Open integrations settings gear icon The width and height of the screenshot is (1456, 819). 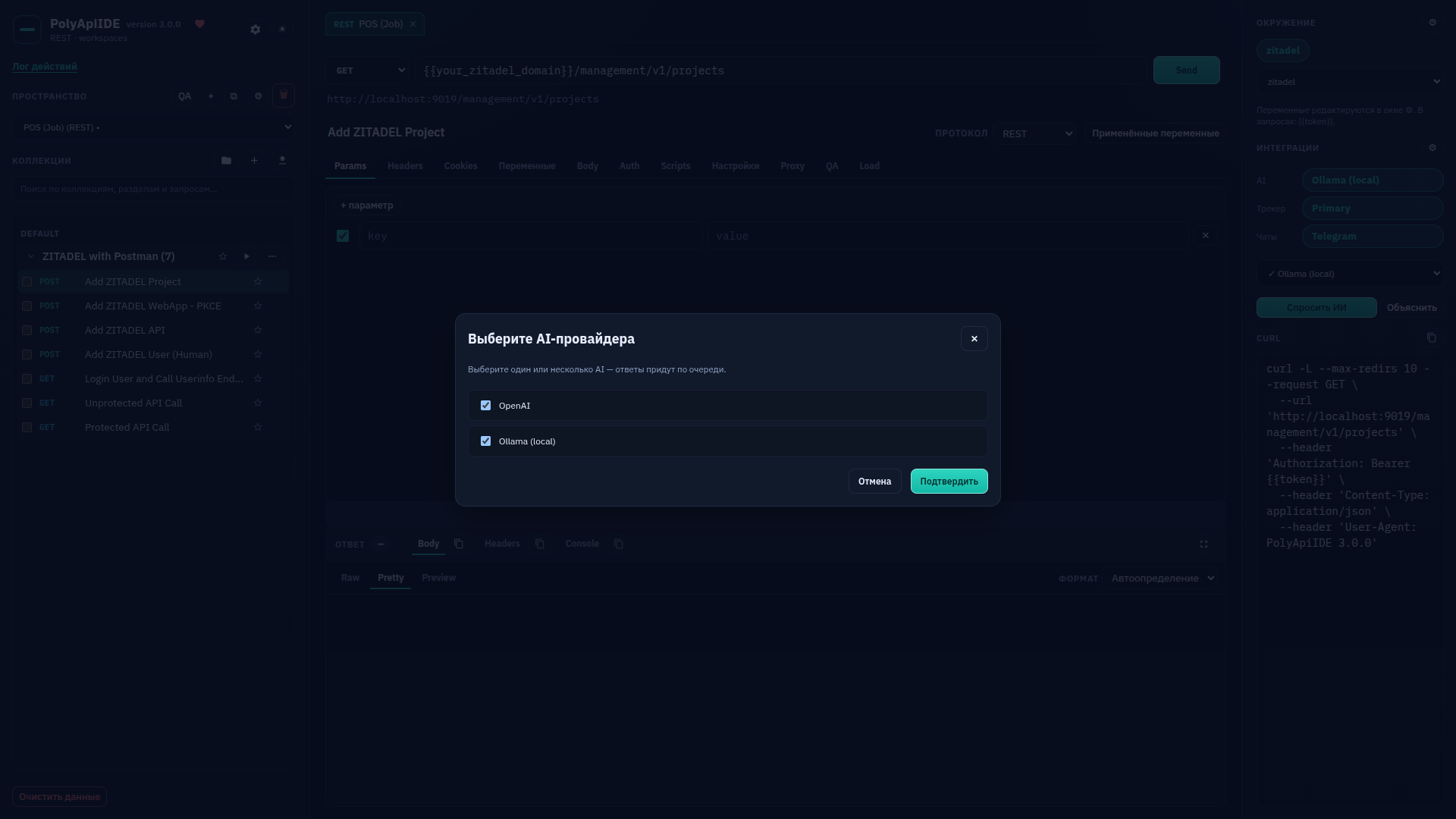(x=1432, y=148)
